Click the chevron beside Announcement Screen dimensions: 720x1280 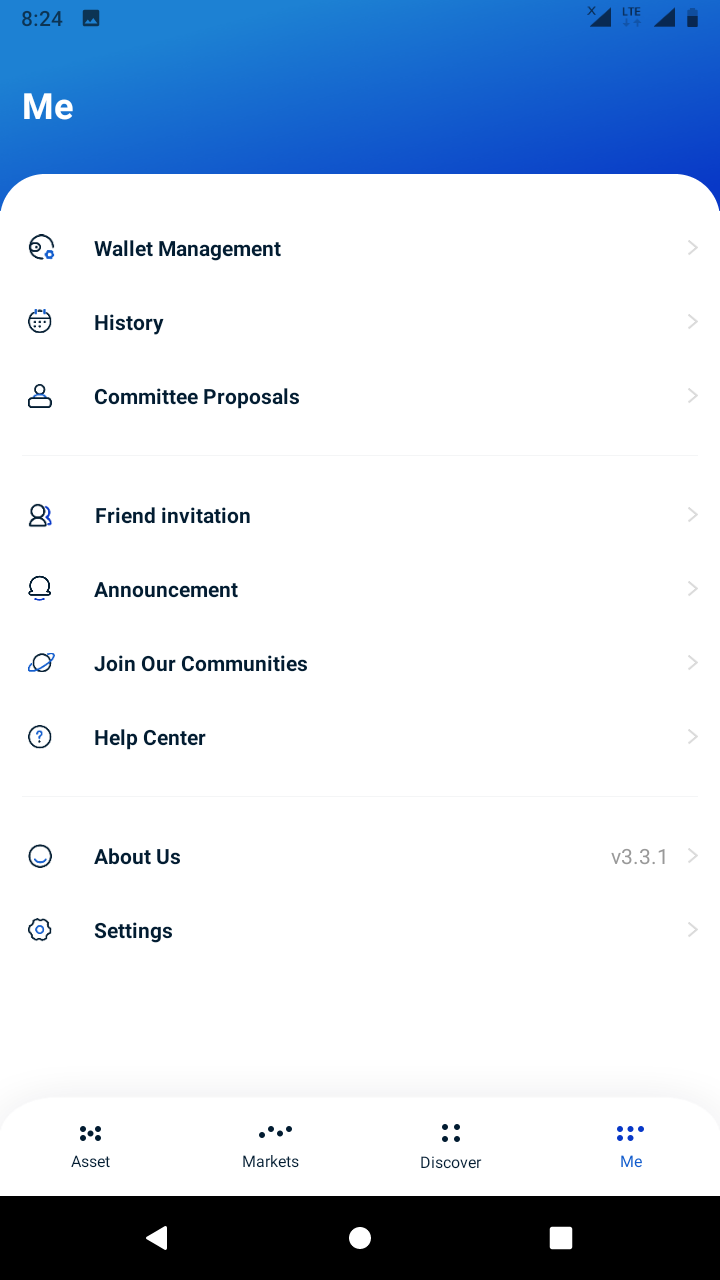click(x=692, y=589)
